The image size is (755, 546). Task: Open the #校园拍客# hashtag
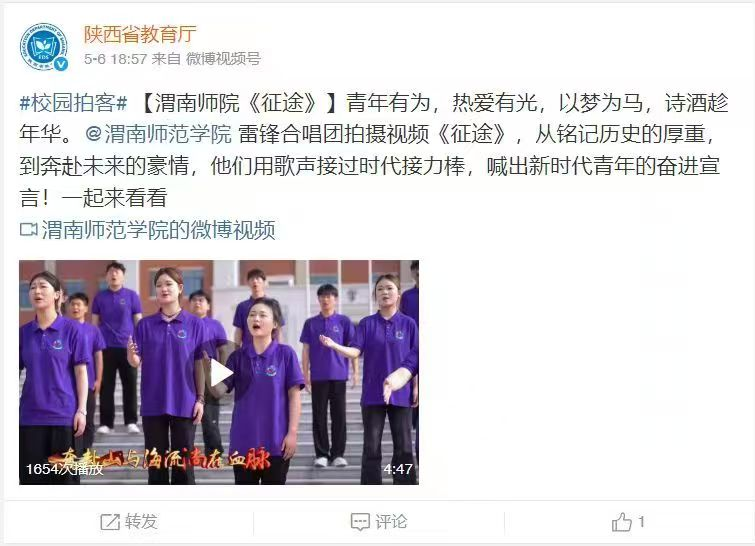coord(73,103)
